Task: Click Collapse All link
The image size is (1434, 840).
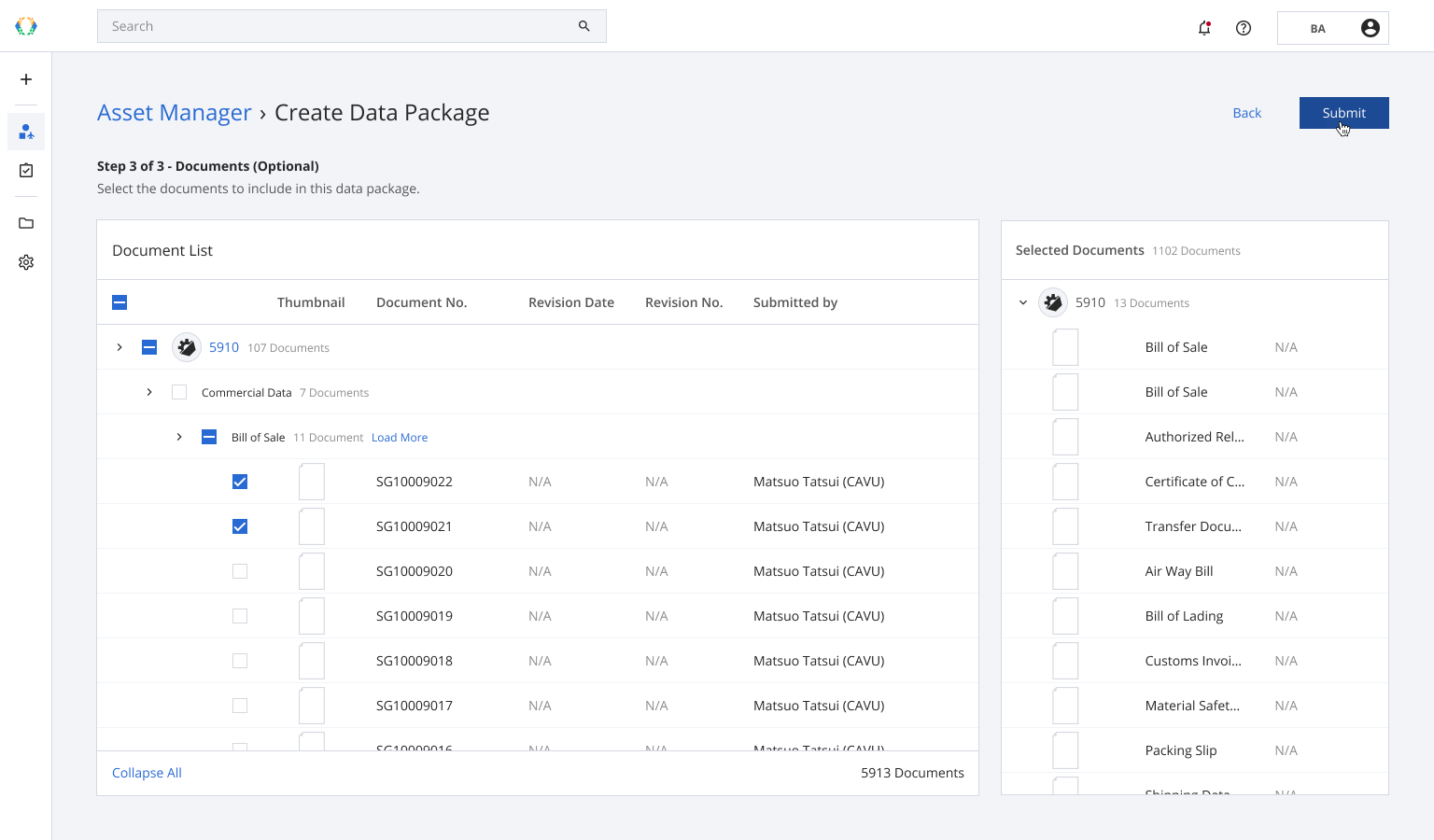Action: coord(147,773)
